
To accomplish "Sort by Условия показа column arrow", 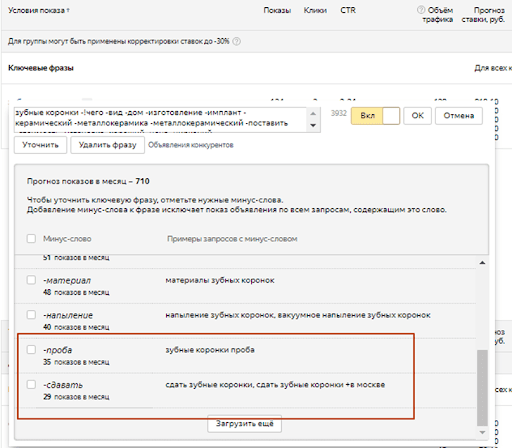I will point(68,10).
